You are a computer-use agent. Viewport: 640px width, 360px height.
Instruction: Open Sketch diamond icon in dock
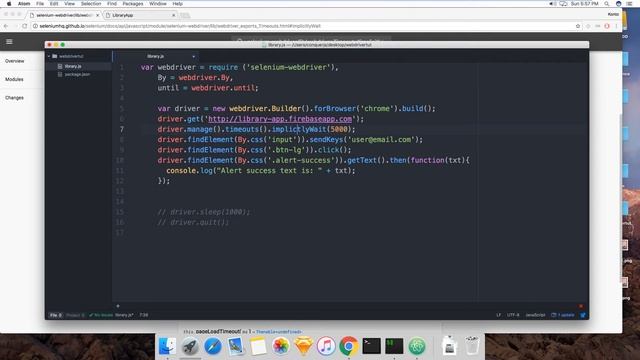(x=303, y=346)
